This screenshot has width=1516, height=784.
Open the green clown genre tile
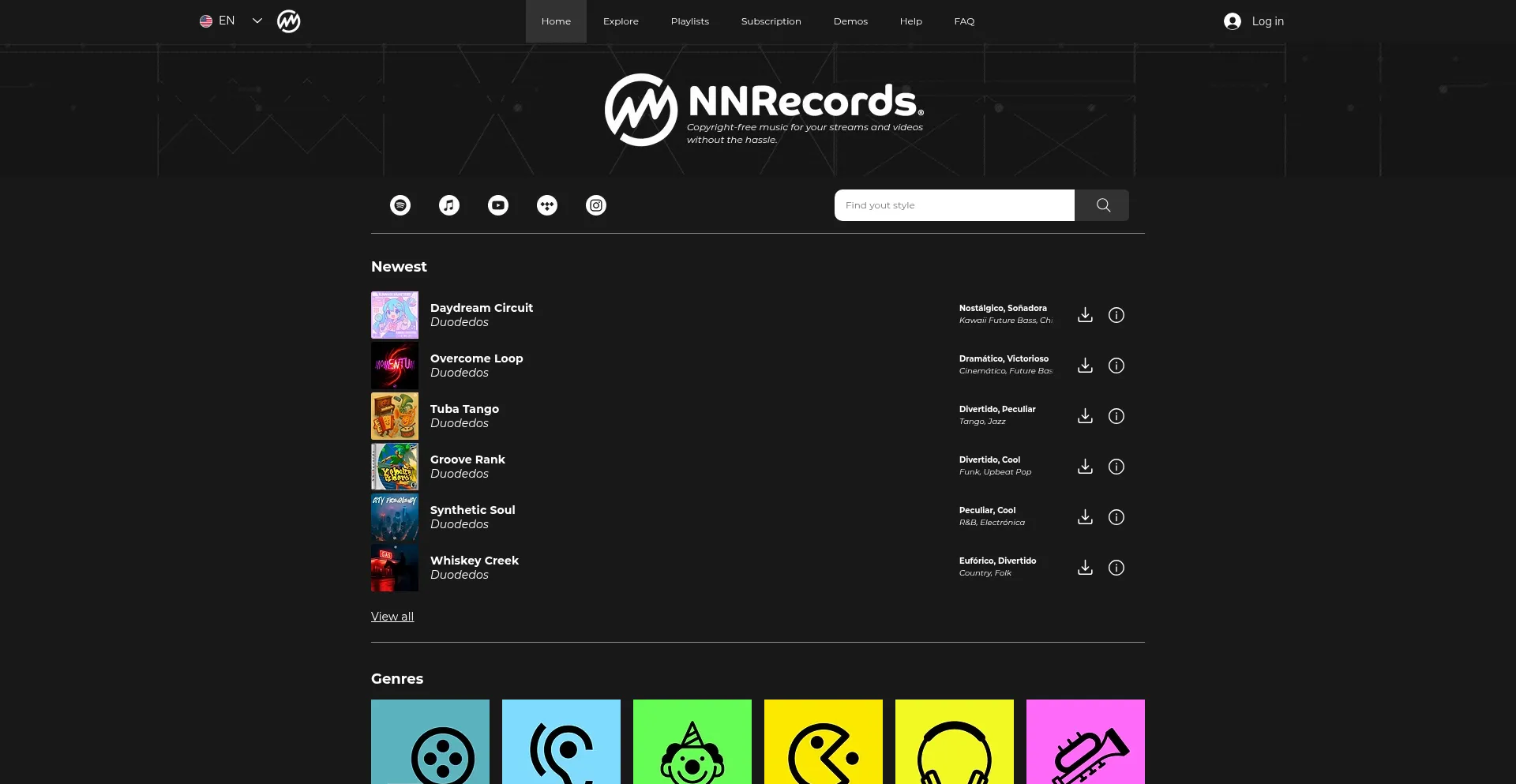(692, 742)
